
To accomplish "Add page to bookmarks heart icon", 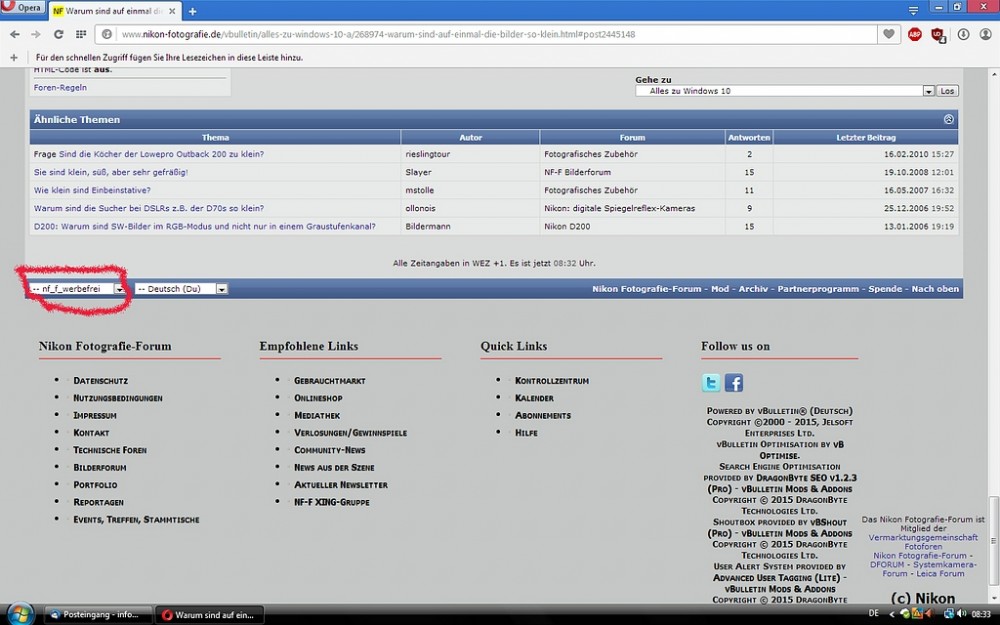I will pos(888,34).
